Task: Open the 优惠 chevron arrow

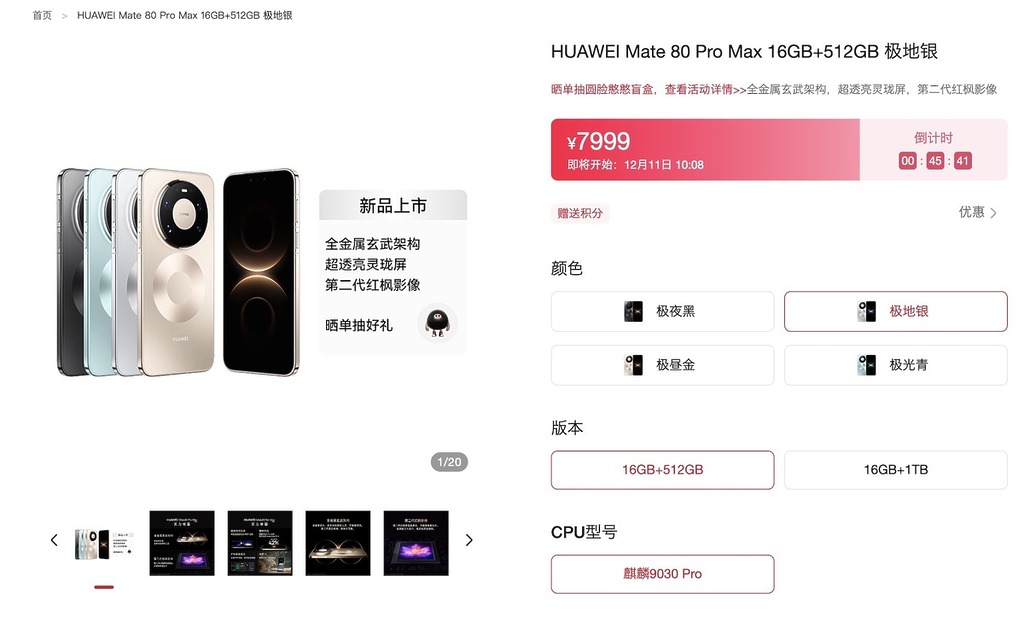Action: pyautogui.click(x=993, y=213)
